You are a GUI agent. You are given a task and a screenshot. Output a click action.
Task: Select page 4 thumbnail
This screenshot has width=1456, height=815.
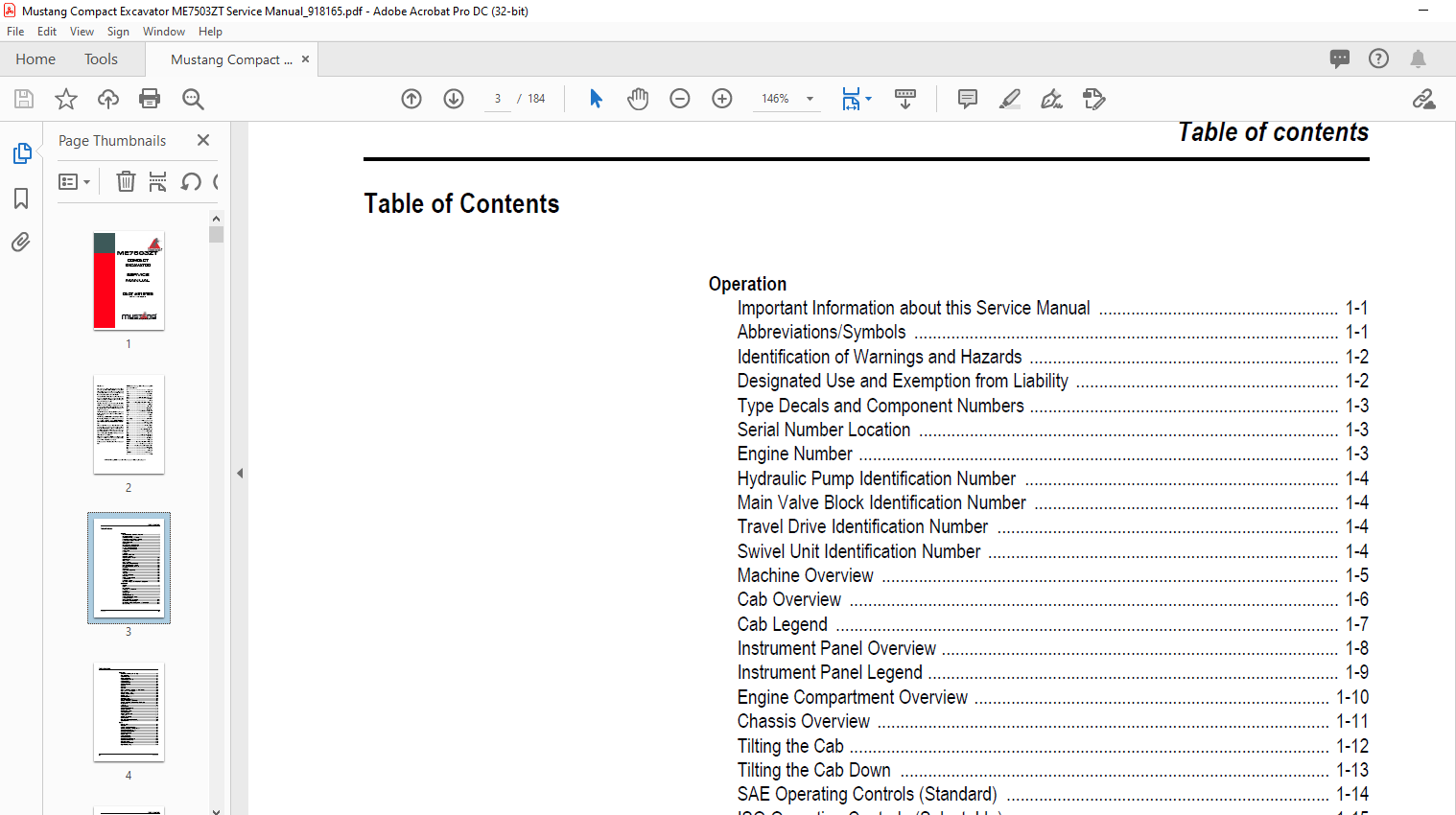[x=129, y=712]
